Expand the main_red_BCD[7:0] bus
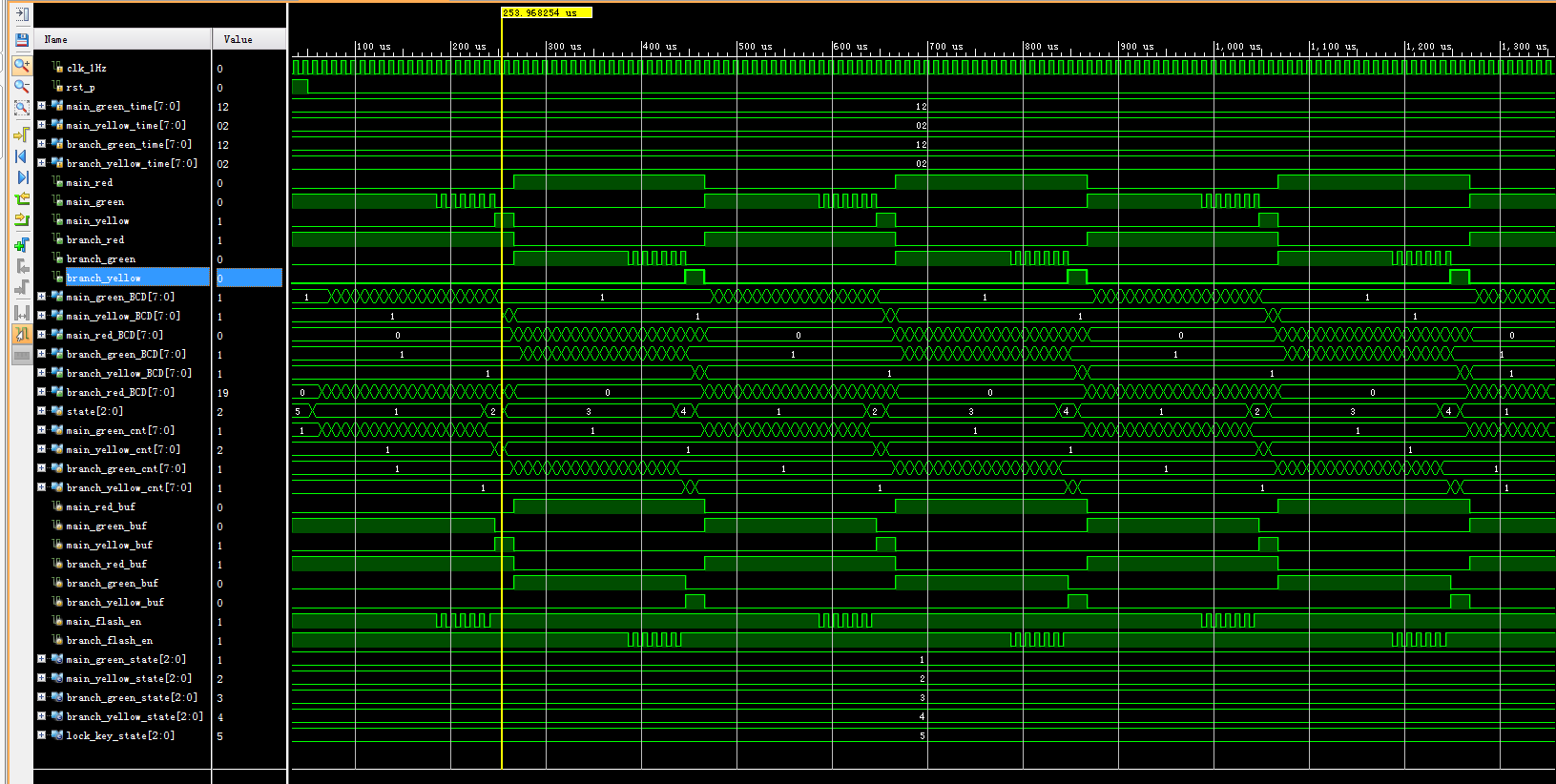Image resolution: width=1556 pixels, height=784 pixels. click(41, 335)
